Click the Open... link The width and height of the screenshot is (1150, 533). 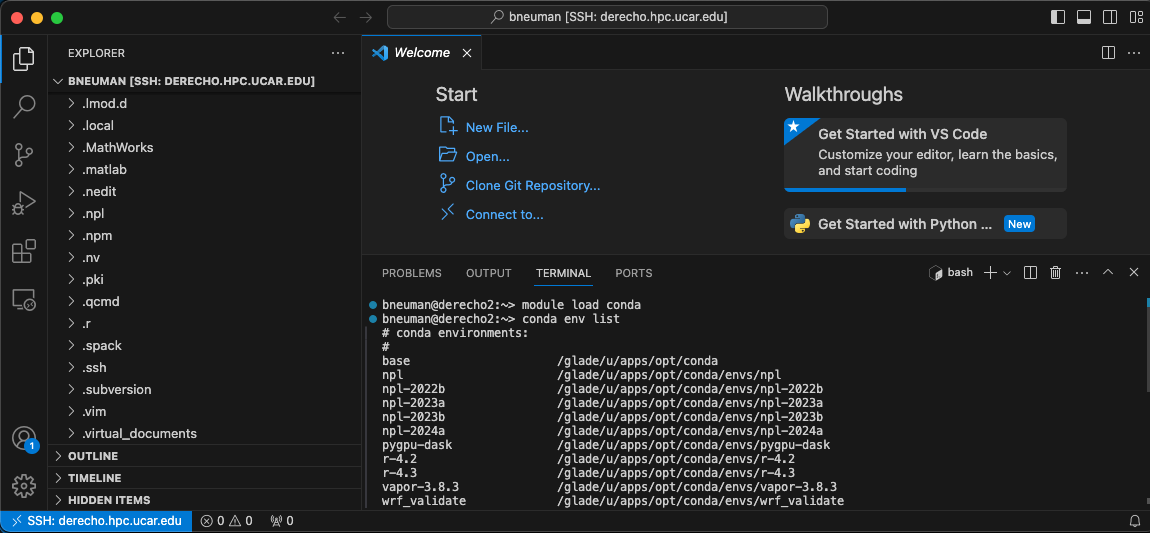(487, 156)
